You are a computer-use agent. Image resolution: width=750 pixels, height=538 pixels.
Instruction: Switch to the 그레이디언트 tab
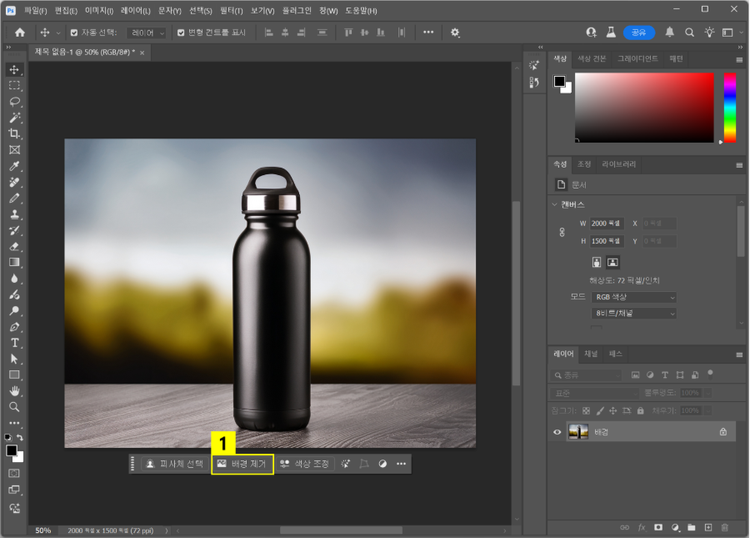(x=637, y=59)
